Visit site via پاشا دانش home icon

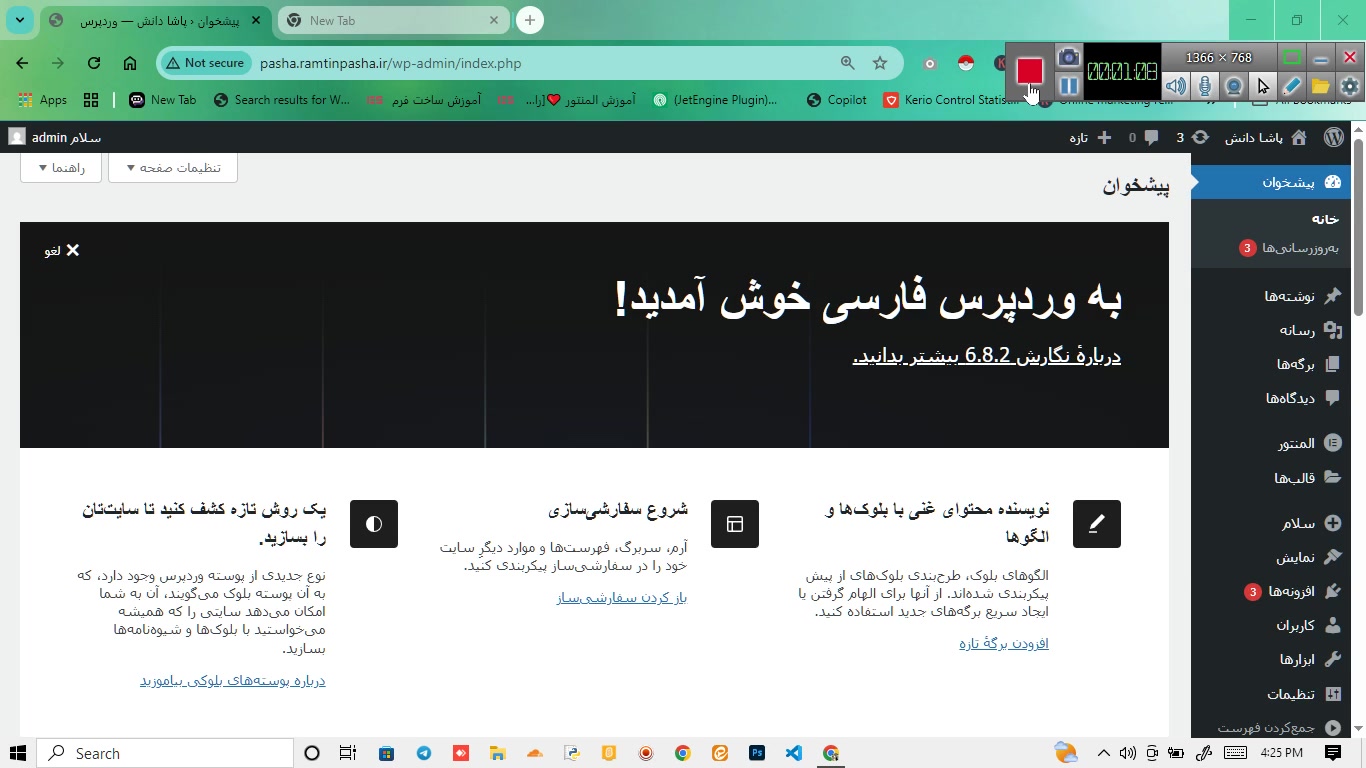[x=1299, y=137]
